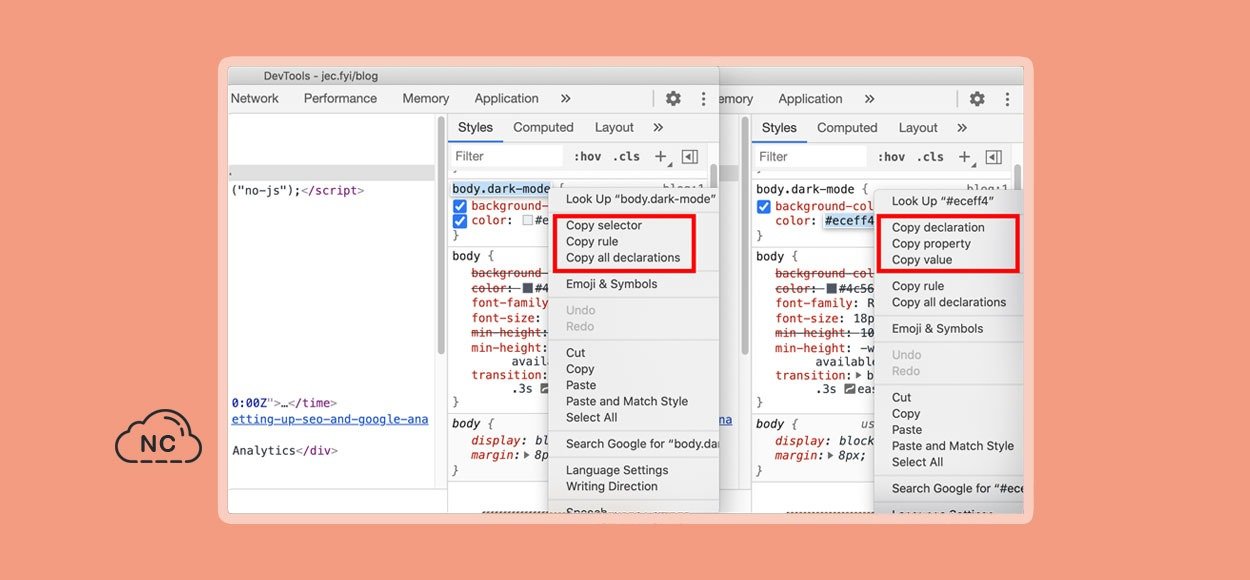Focus Filter field in left Styles pane
1250x580 pixels.
pyautogui.click(x=507, y=156)
